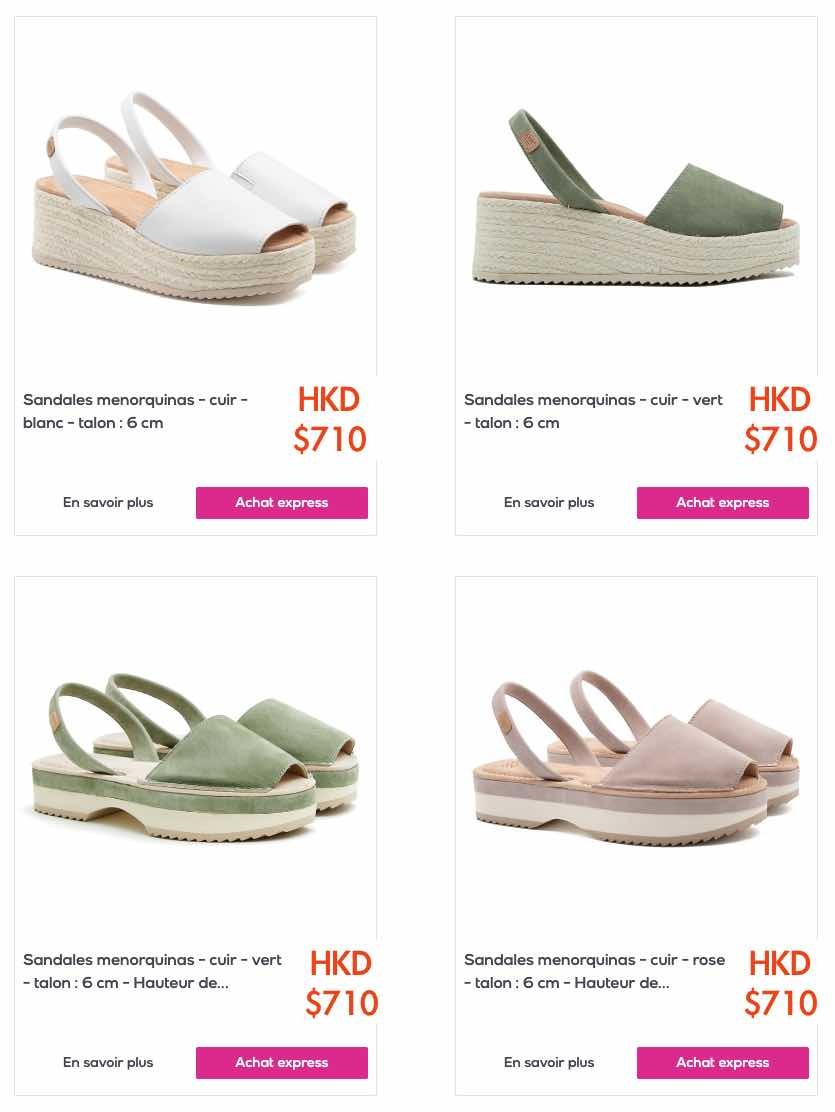Open 'En savoir plus' for green wedge sandals

[x=549, y=503]
